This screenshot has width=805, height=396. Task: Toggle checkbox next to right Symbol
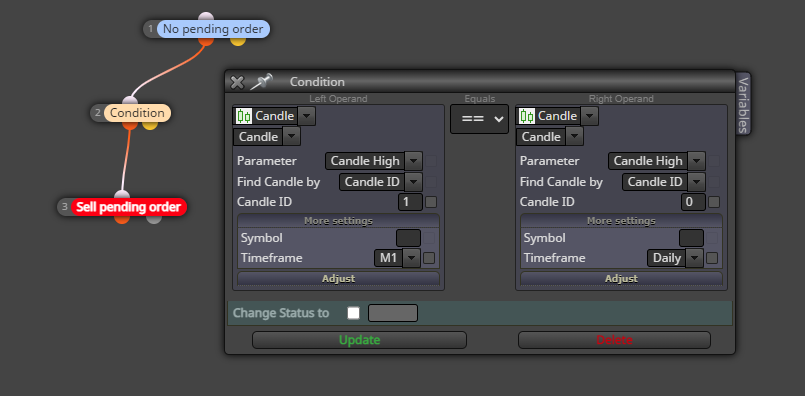[x=712, y=238]
